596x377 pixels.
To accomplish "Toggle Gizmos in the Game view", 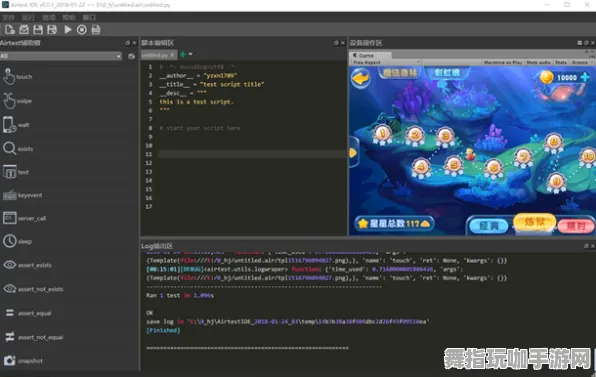I will 580,62.
